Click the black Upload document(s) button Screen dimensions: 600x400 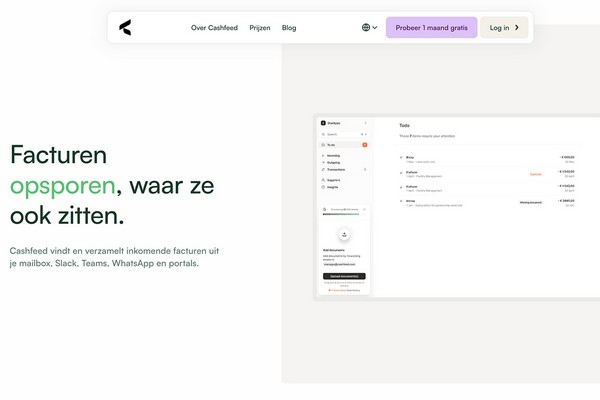pyautogui.click(x=344, y=276)
